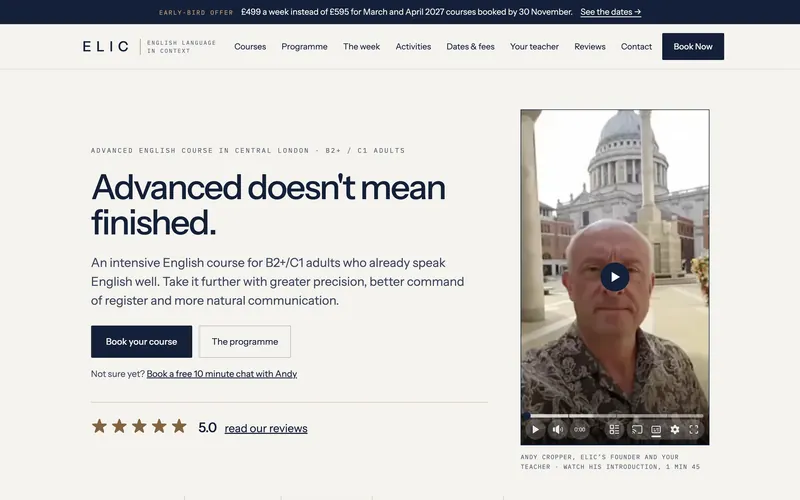Viewport: 800px width, 500px height.
Task: Cast the video using the cast icon
Action: coord(637,430)
